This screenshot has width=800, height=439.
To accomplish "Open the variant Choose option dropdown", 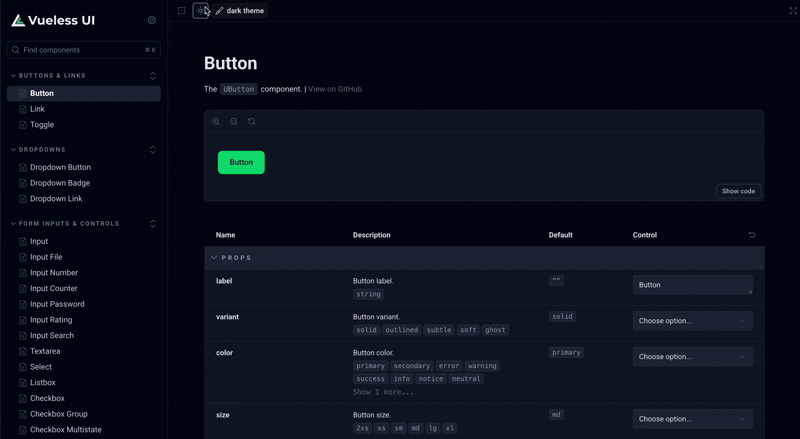I will click(x=692, y=321).
